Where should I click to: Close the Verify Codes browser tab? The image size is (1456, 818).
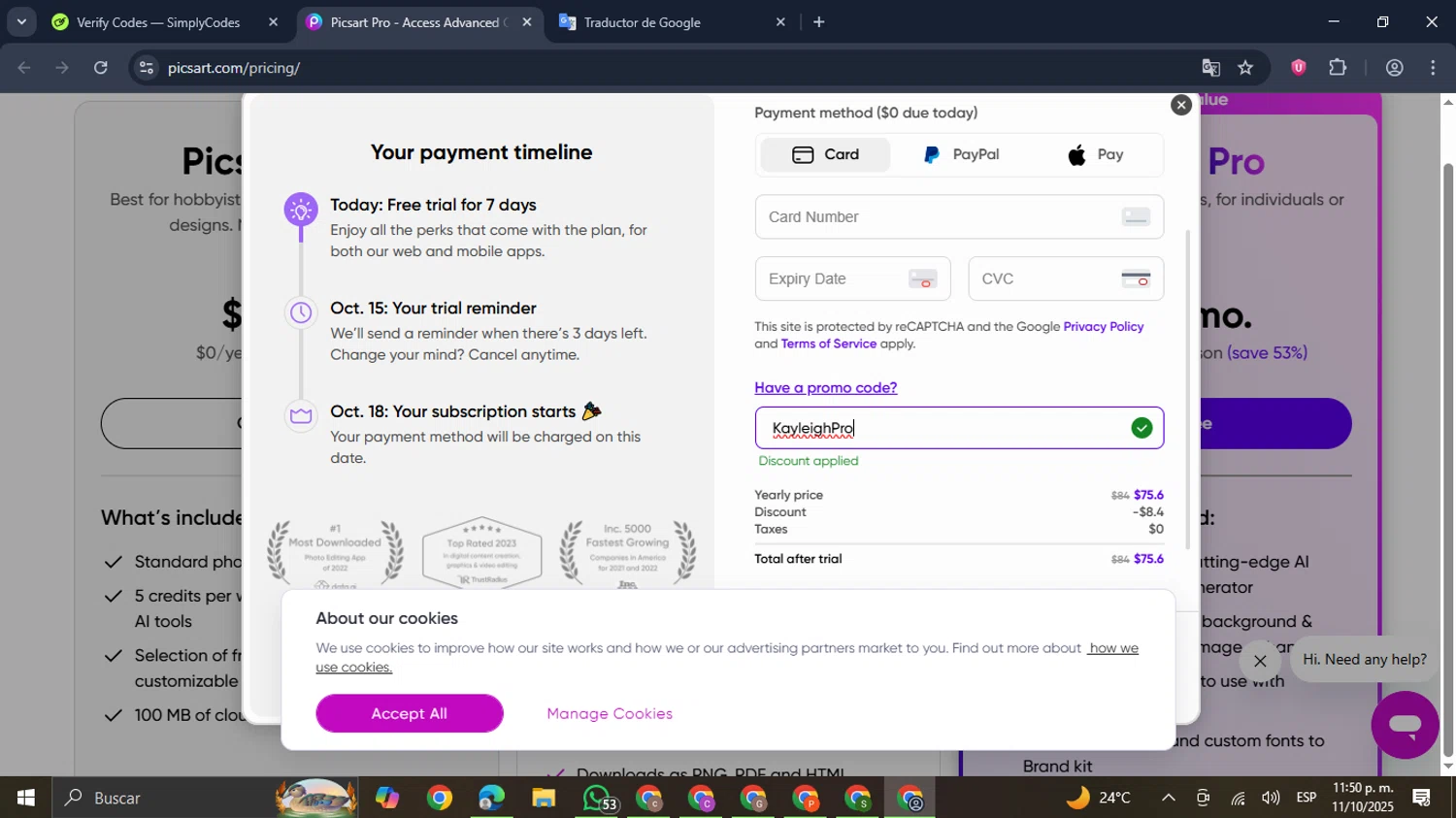[x=273, y=22]
